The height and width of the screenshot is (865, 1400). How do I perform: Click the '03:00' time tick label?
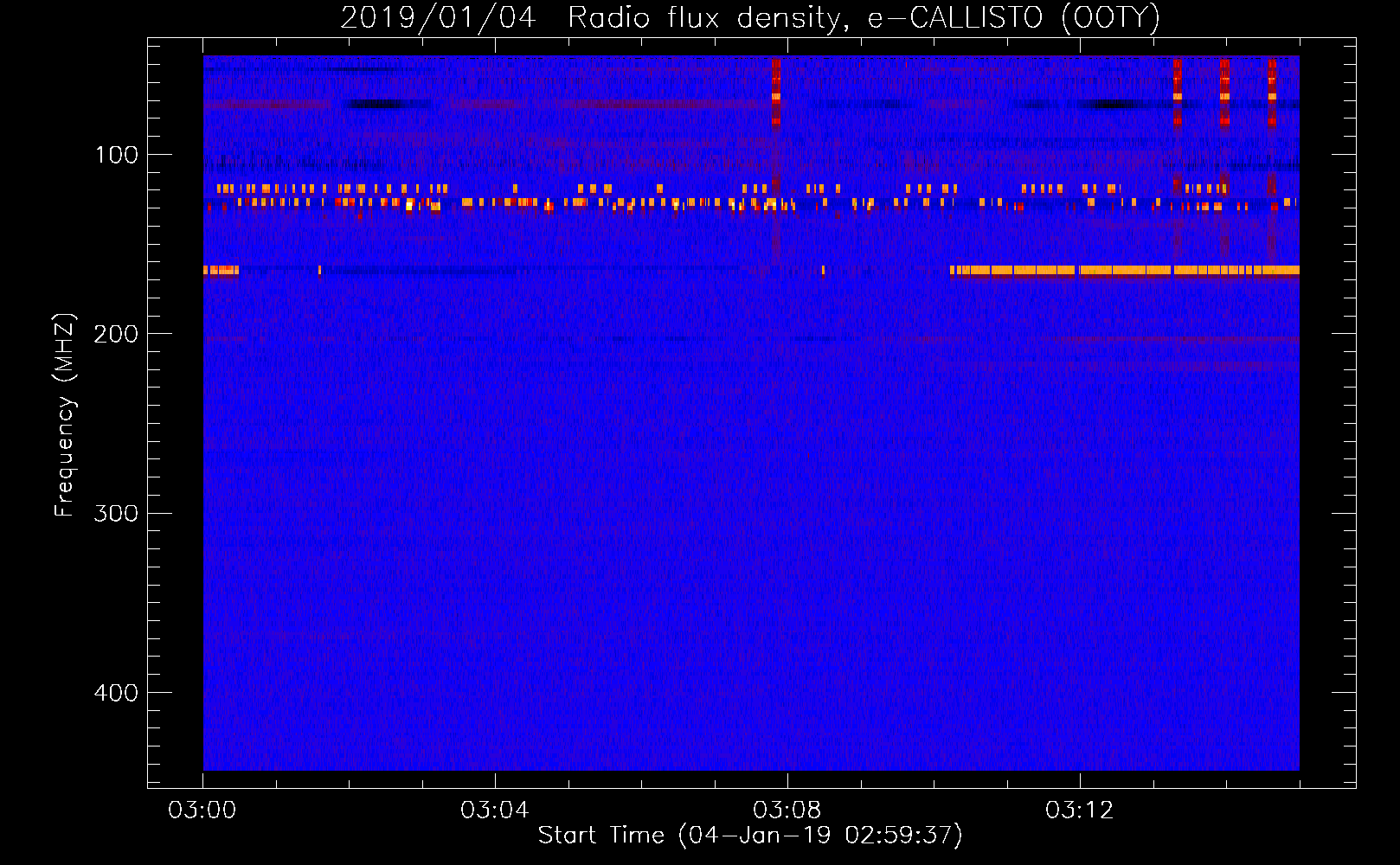(x=202, y=811)
